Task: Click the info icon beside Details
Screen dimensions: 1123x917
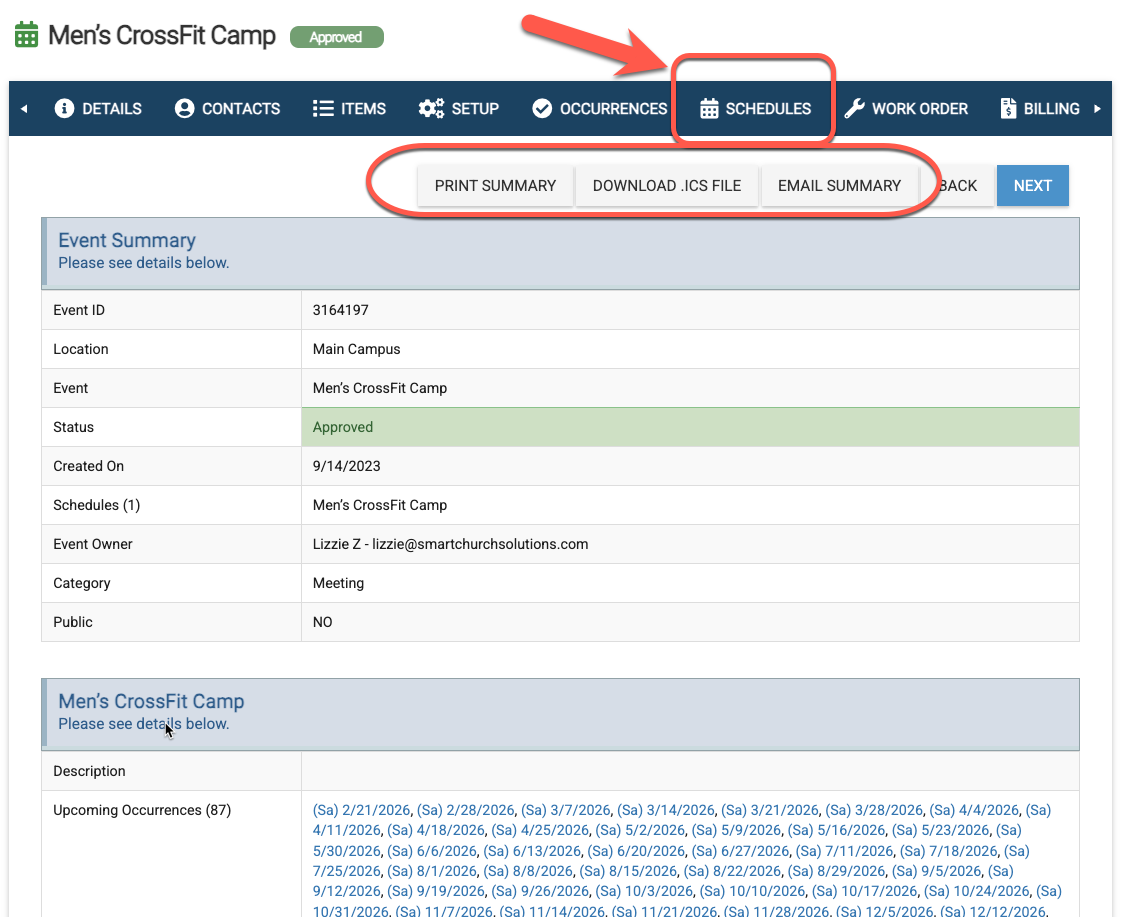Action: 65,109
